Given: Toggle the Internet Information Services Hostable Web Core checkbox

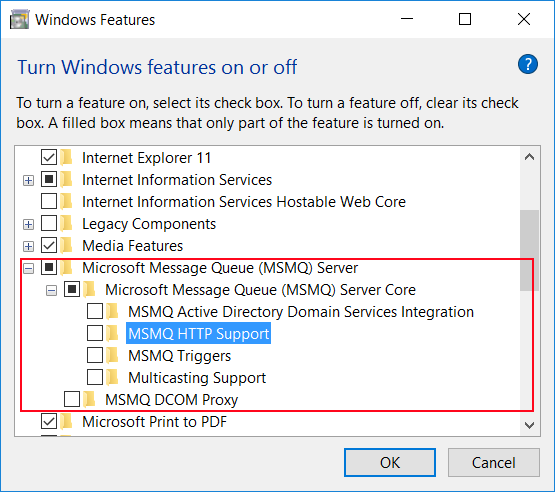Looking at the screenshot, I should [49, 201].
